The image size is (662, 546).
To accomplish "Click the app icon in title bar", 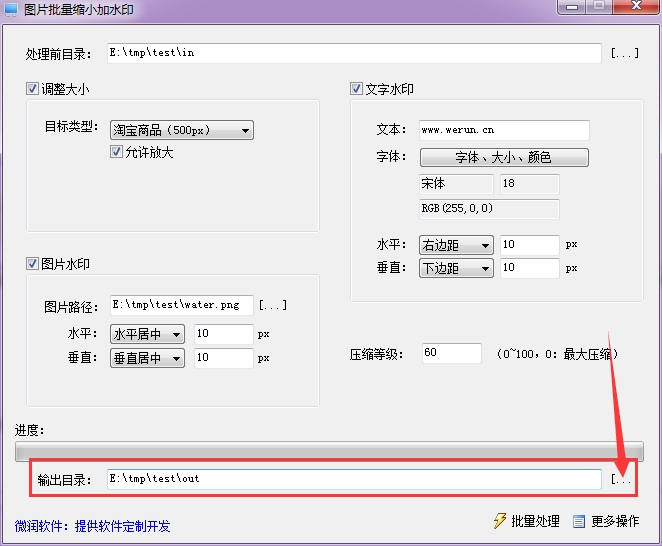I will [11, 9].
